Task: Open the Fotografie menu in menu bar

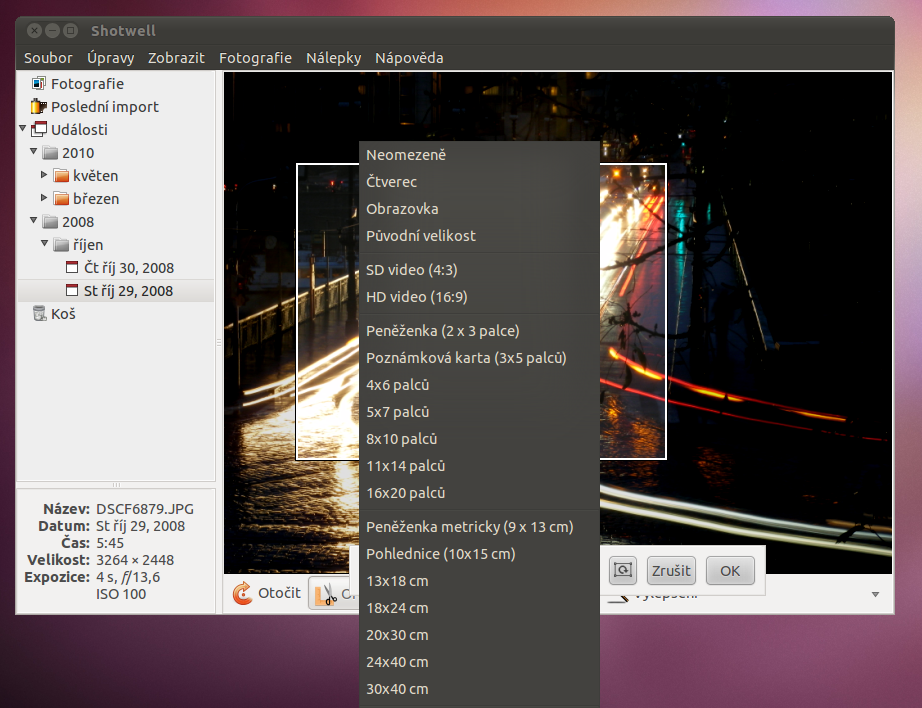Action: [255, 58]
